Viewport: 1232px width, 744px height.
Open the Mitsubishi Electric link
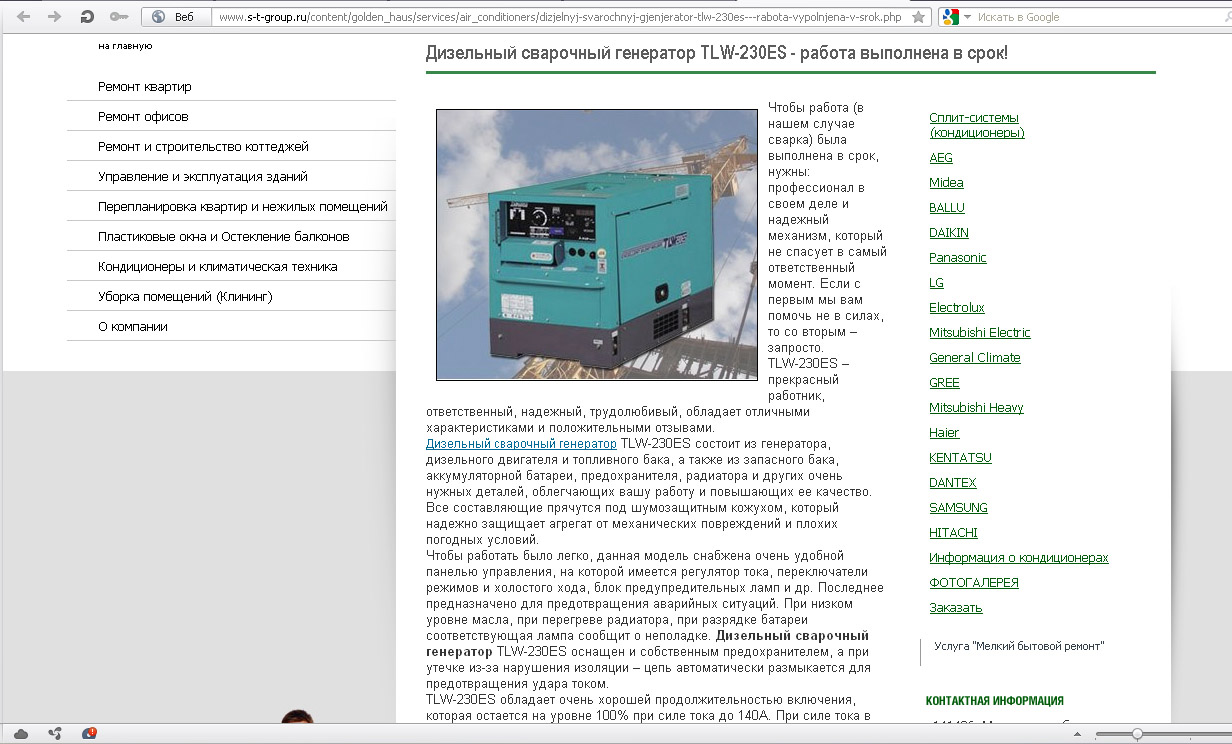[980, 333]
